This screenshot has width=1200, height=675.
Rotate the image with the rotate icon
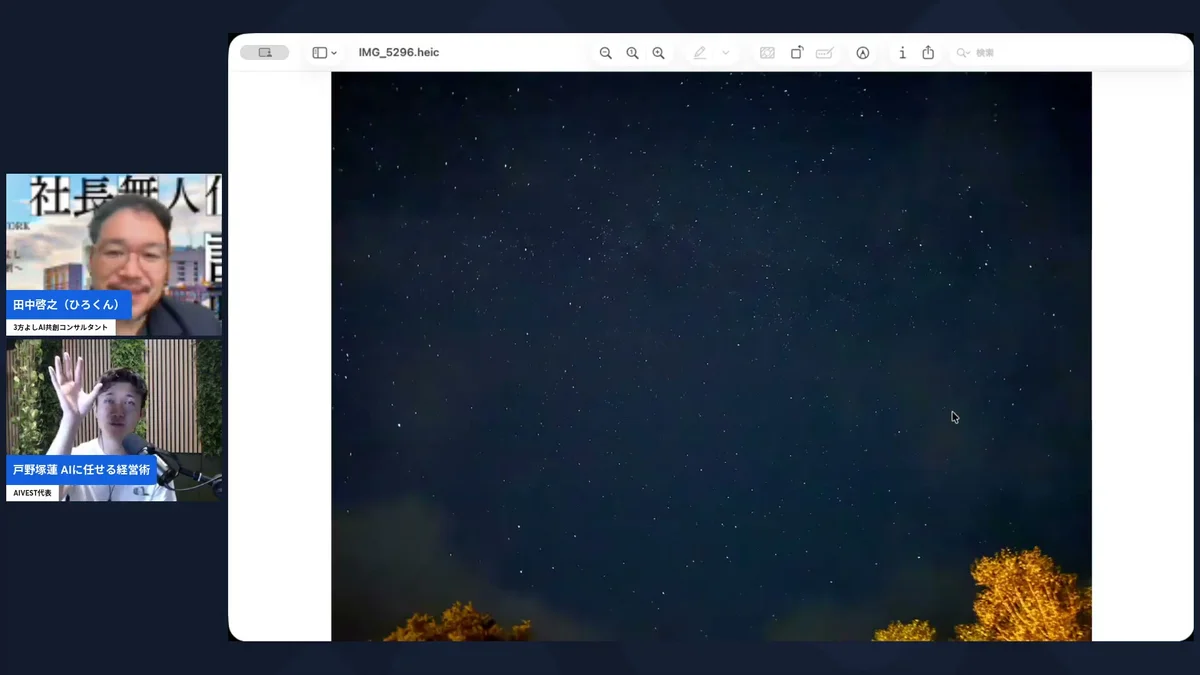(797, 53)
